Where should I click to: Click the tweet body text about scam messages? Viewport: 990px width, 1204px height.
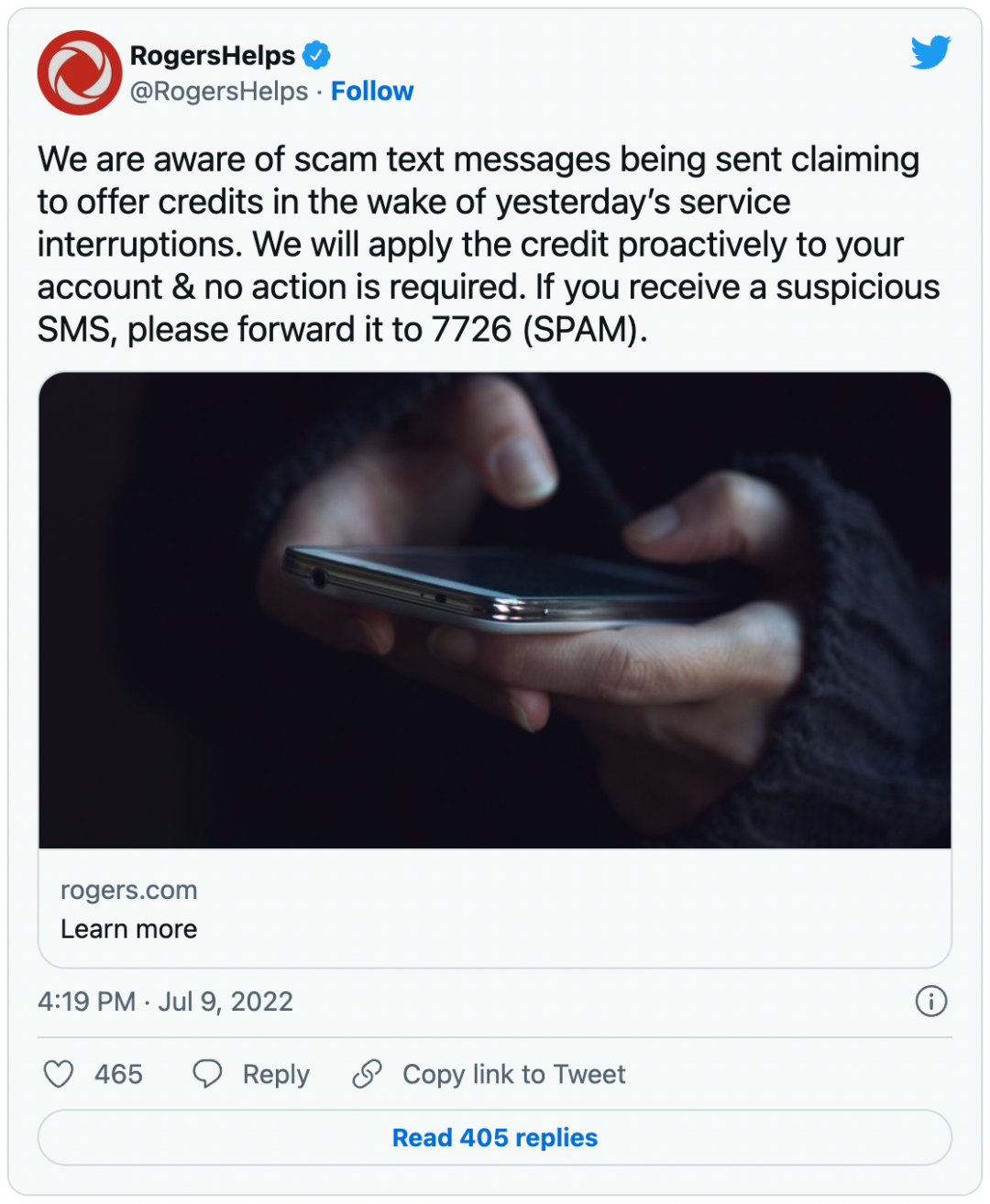coord(489,245)
